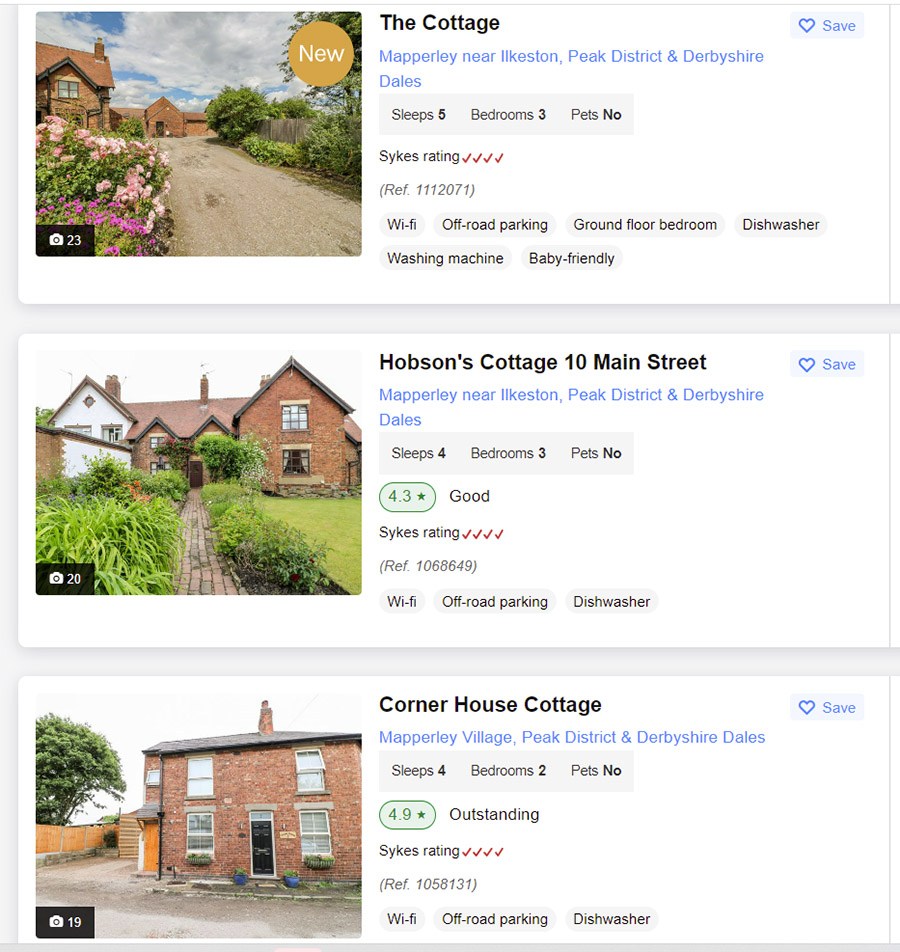Save The Cottage via heart icon
This screenshot has height=952, width=900.
coord(806,26)
